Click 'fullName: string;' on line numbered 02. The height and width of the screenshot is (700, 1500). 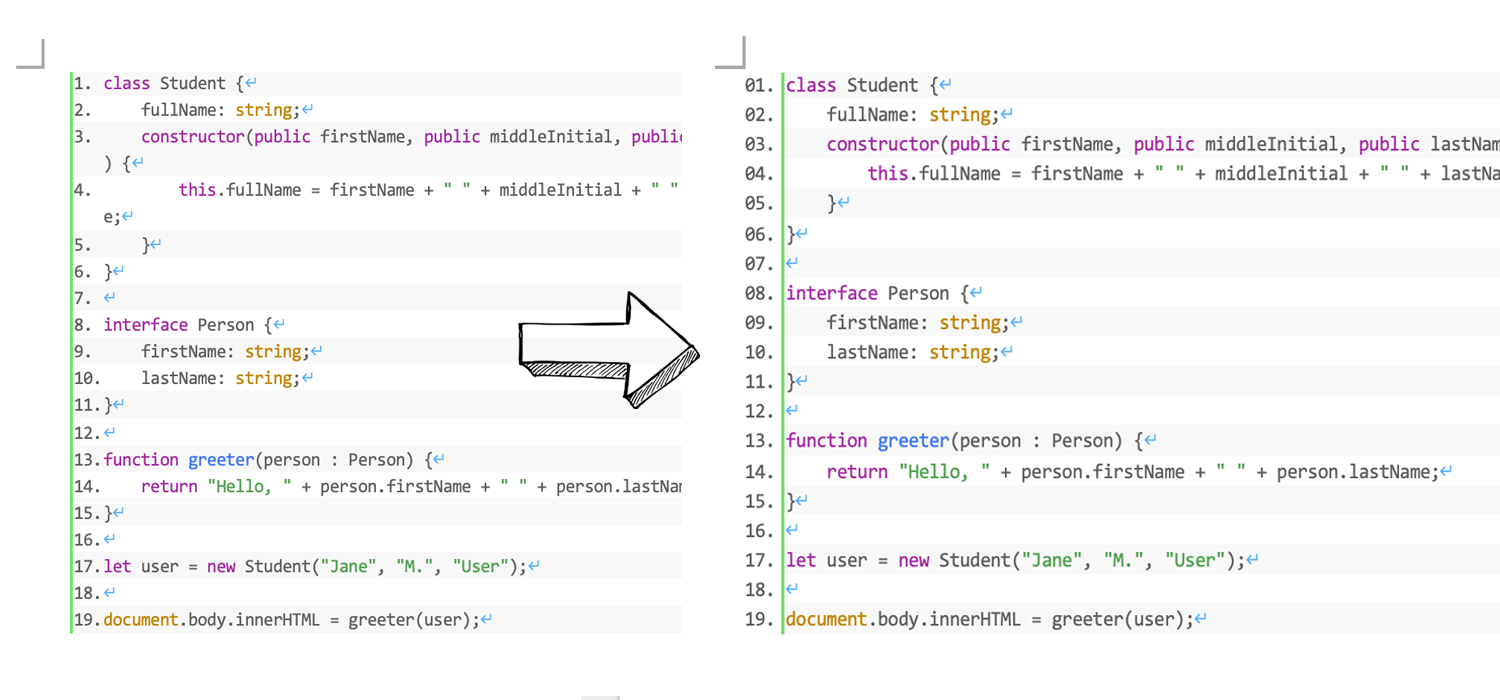[913, 115]
